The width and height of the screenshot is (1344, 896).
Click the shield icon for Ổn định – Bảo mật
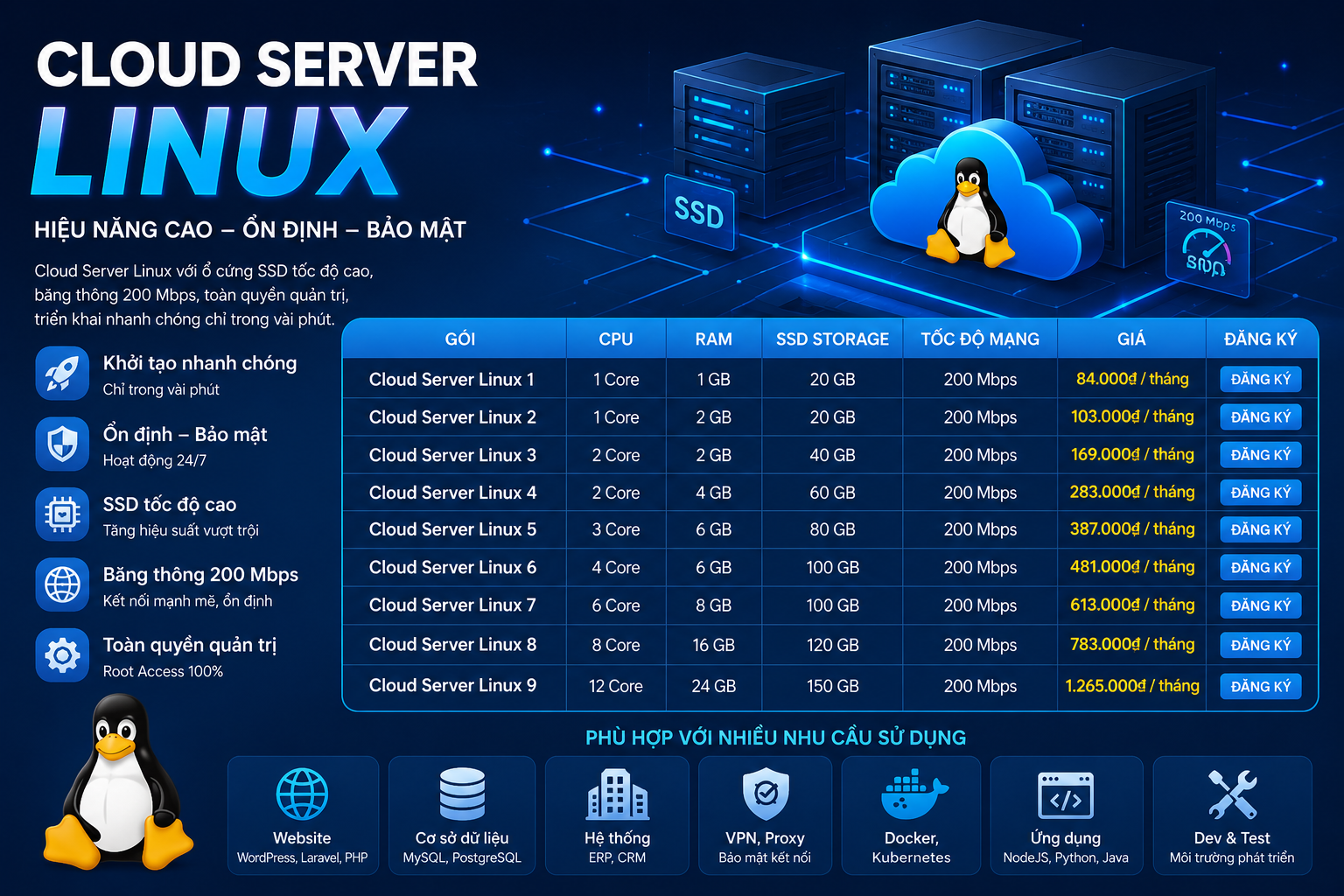point(62,444)
